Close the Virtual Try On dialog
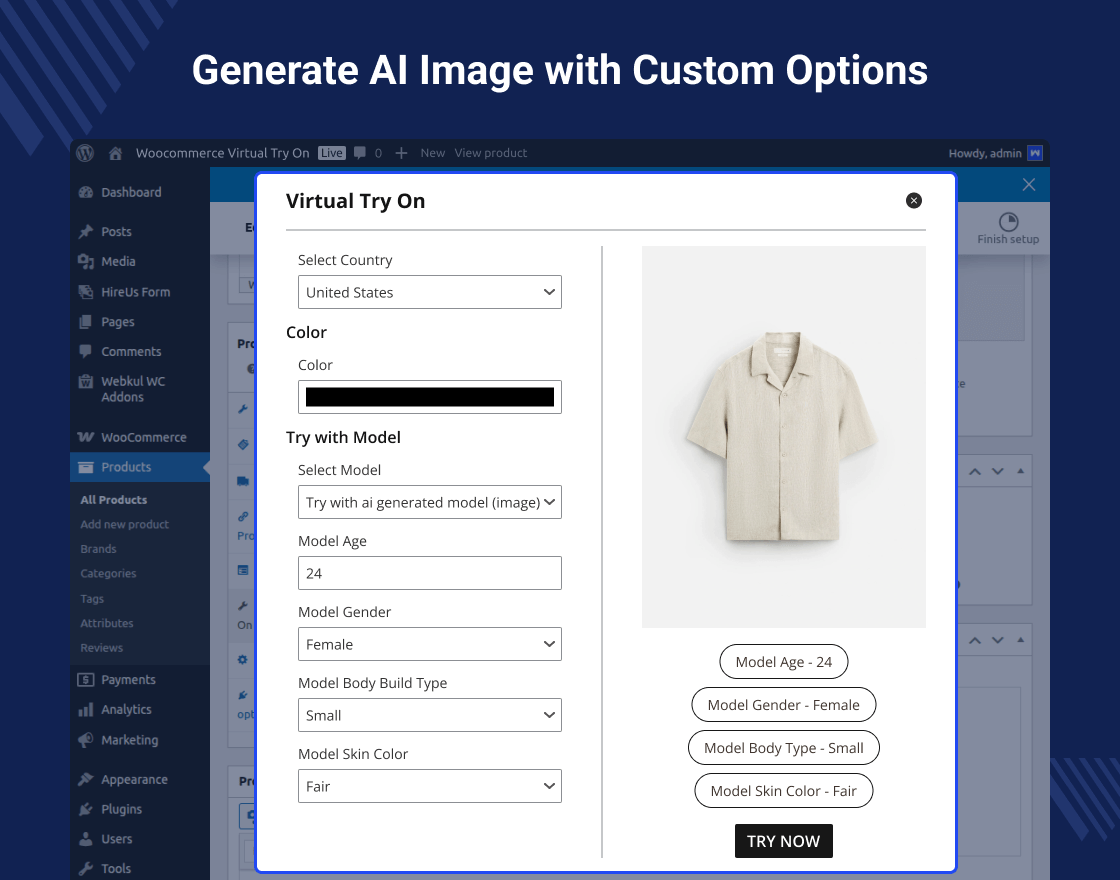The height and width of the screenshot is (880, 1120). point(913,201)
